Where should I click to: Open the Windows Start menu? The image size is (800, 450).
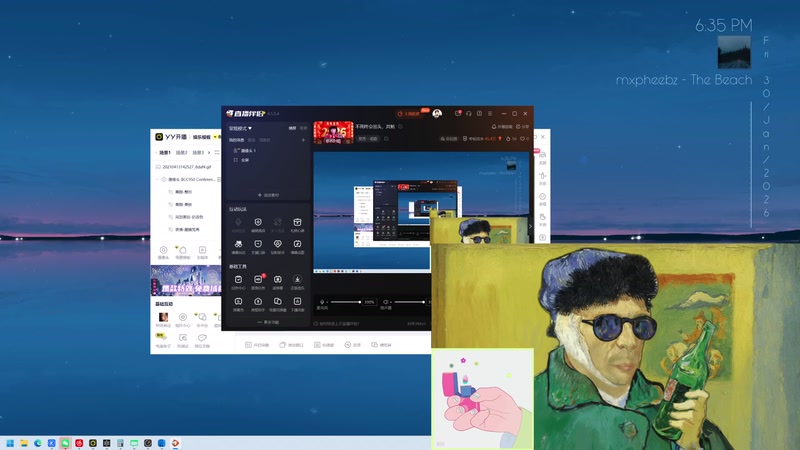point(10,443)
